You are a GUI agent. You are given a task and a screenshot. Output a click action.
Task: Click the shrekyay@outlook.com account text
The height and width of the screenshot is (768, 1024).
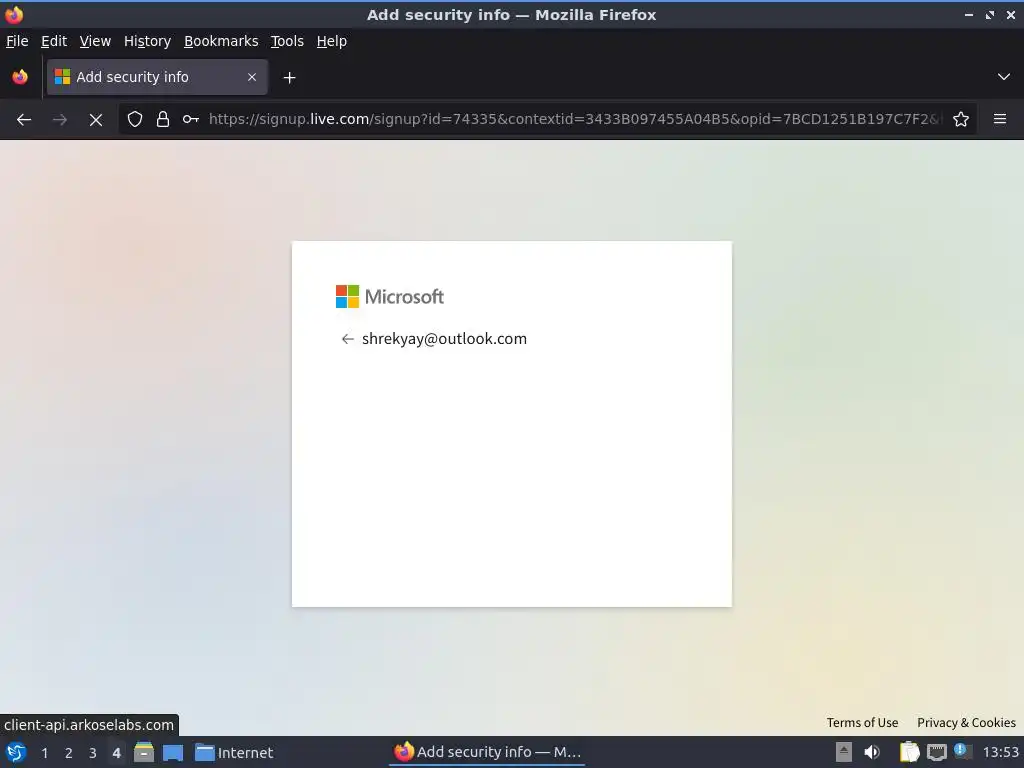pyautogui.click(x=444, y=338)
